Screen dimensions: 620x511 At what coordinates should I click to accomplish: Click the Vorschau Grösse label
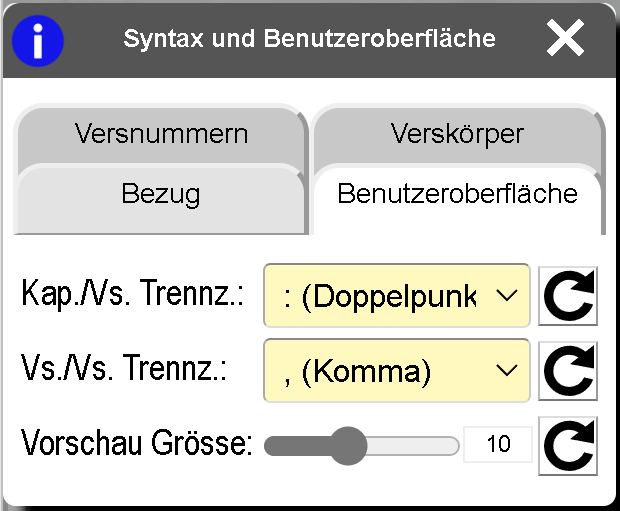[x=137, y=444]
